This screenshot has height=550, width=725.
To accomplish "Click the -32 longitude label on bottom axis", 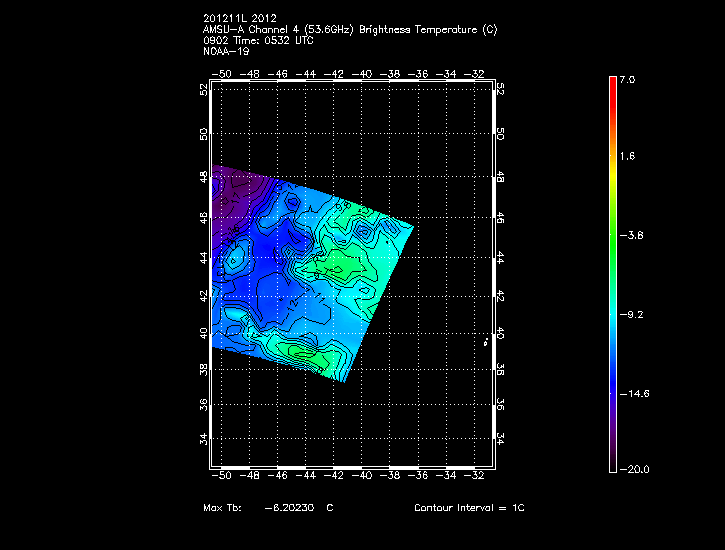I will (479, 477).
